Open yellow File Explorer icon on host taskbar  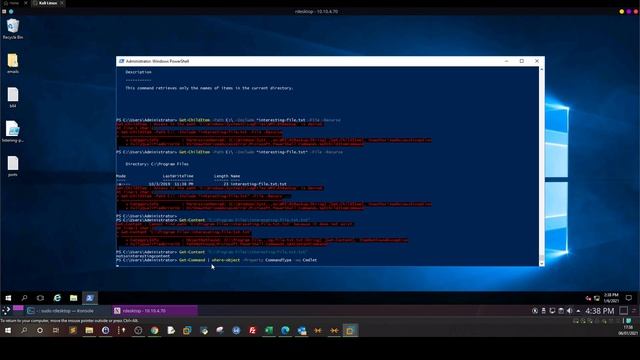coord(89,331)
